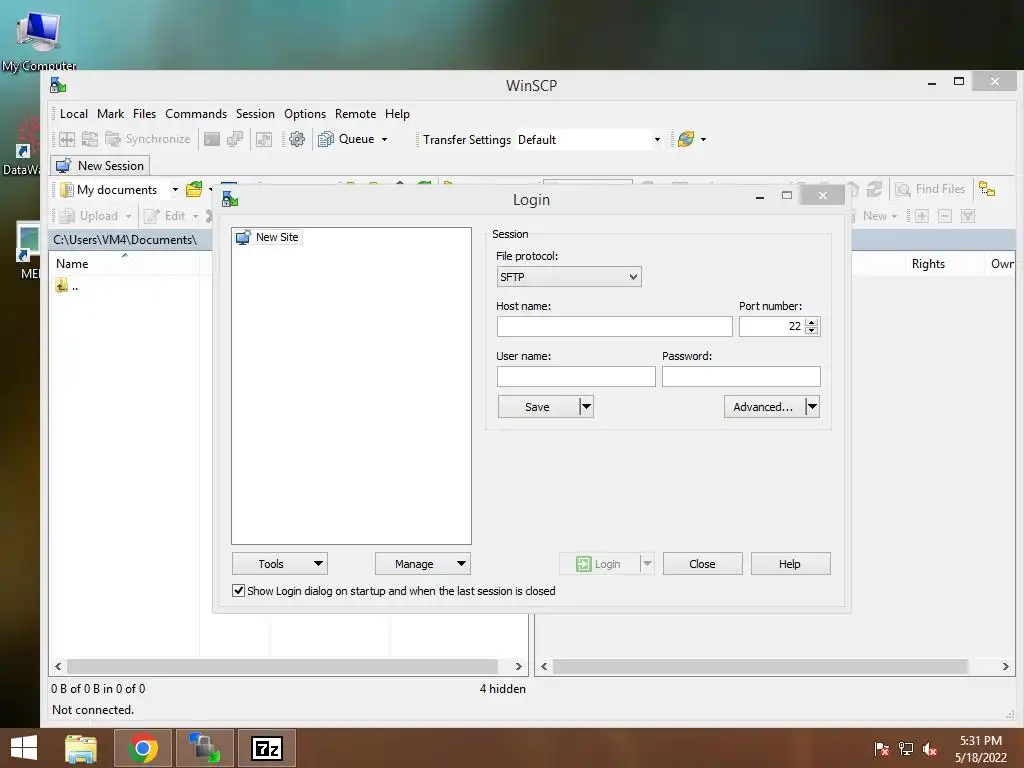Expand the Advanced dropdown arrow
Screen dimensions: 1024x768
click(x=812, y=407)
